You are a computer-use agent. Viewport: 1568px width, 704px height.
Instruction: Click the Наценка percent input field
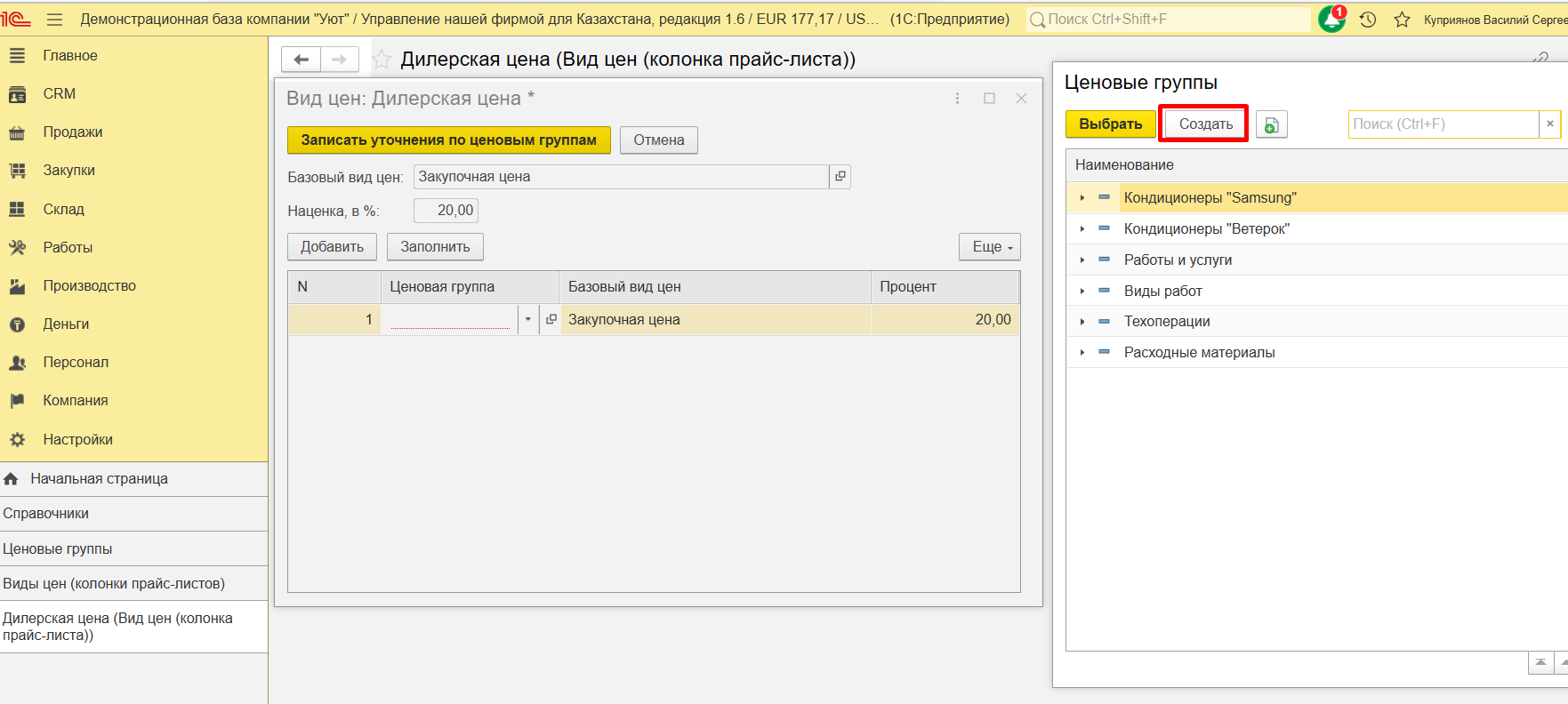point(446,211)
